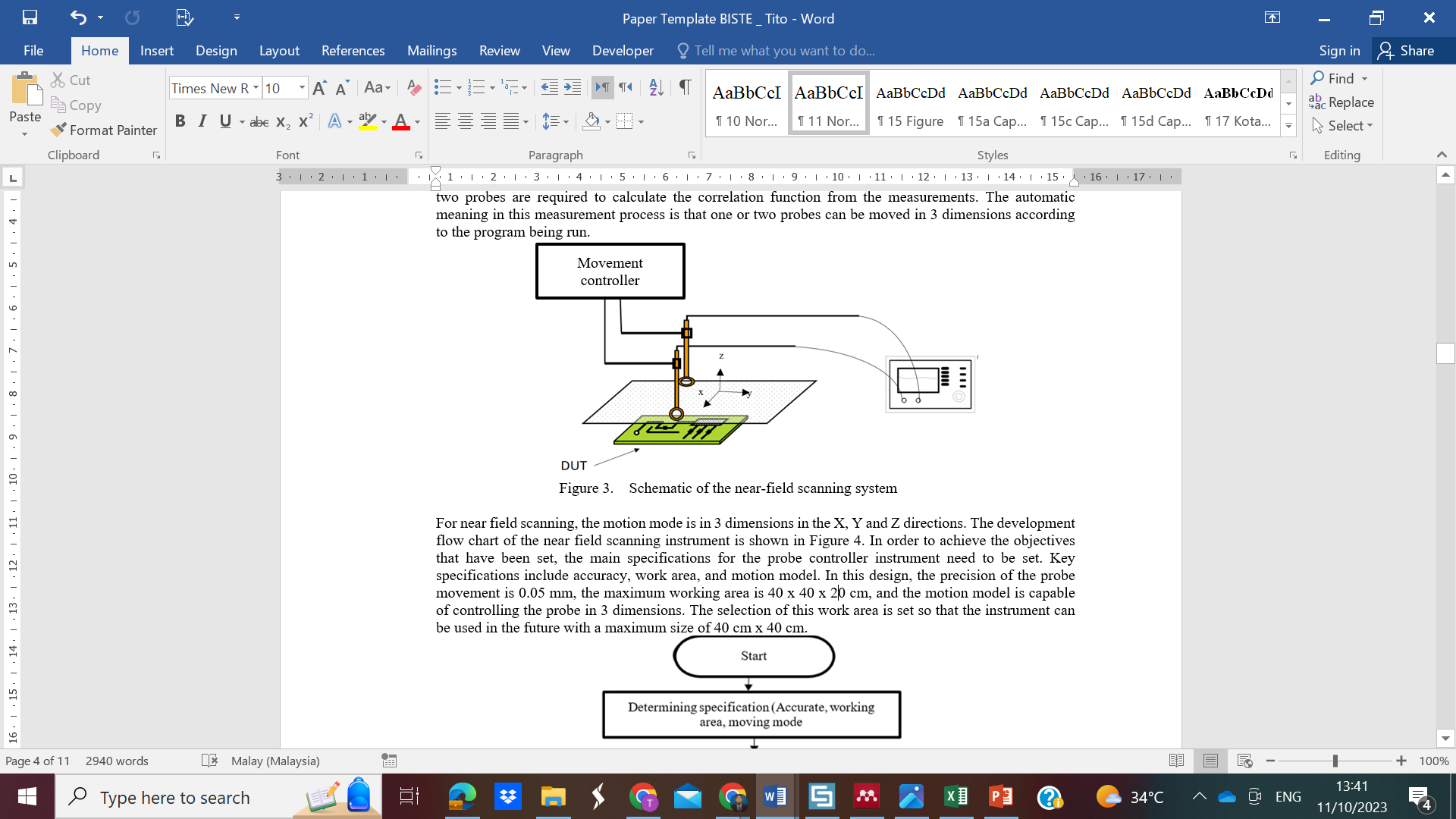This screenshot has height=819, width=1456.
Task: Open the font name dropdown
Action: [x=256, y=88]
